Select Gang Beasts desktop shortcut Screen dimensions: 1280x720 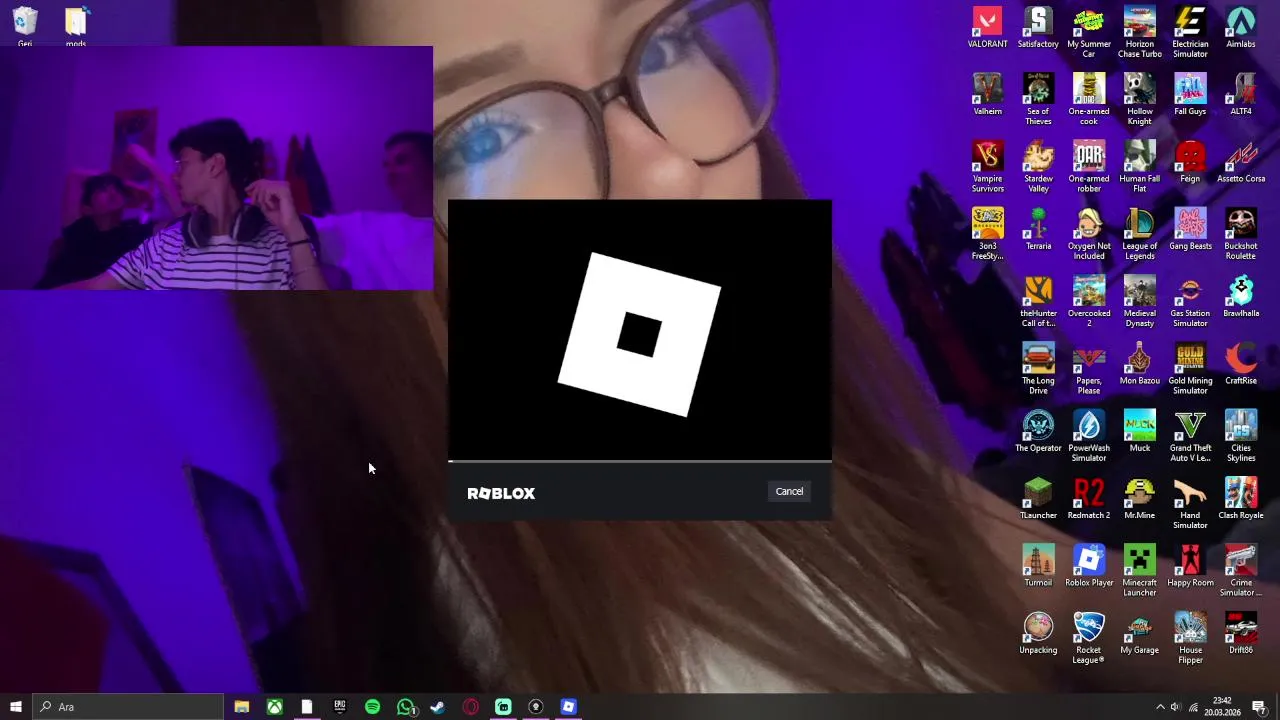click(x=1190, y=230)
